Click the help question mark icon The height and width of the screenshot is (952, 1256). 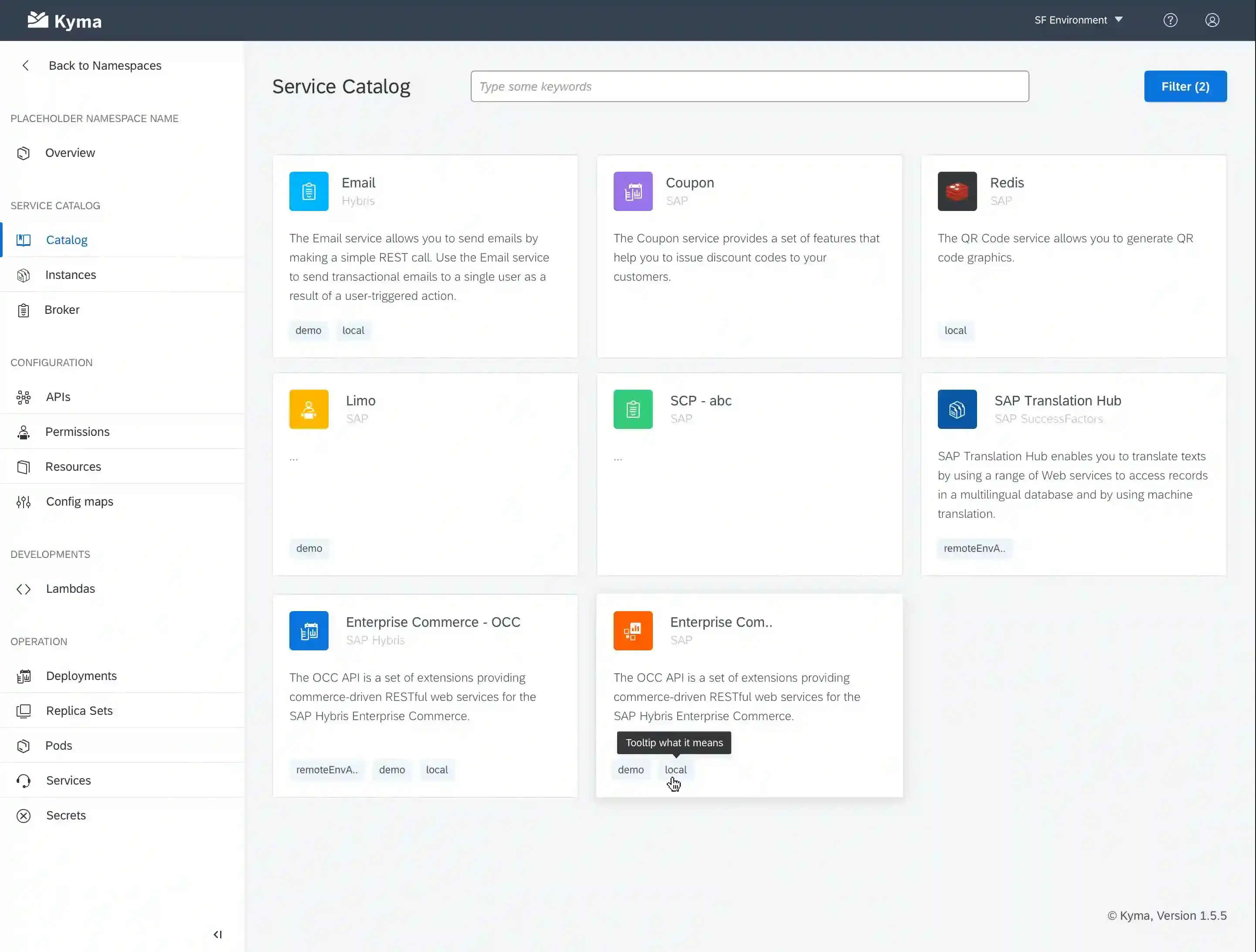coord(1170,20)
